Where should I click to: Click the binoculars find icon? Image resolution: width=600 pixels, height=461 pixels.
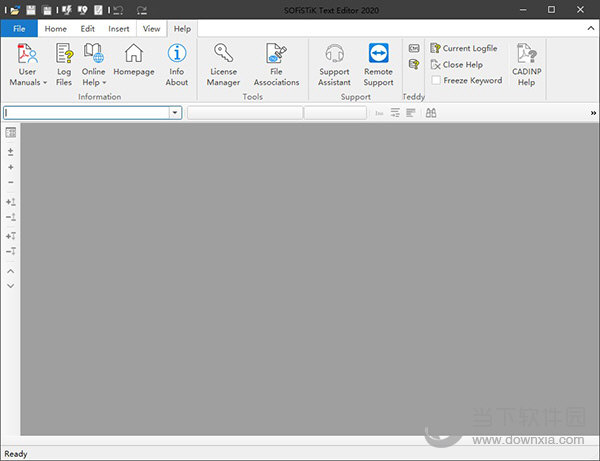point(431,113)
